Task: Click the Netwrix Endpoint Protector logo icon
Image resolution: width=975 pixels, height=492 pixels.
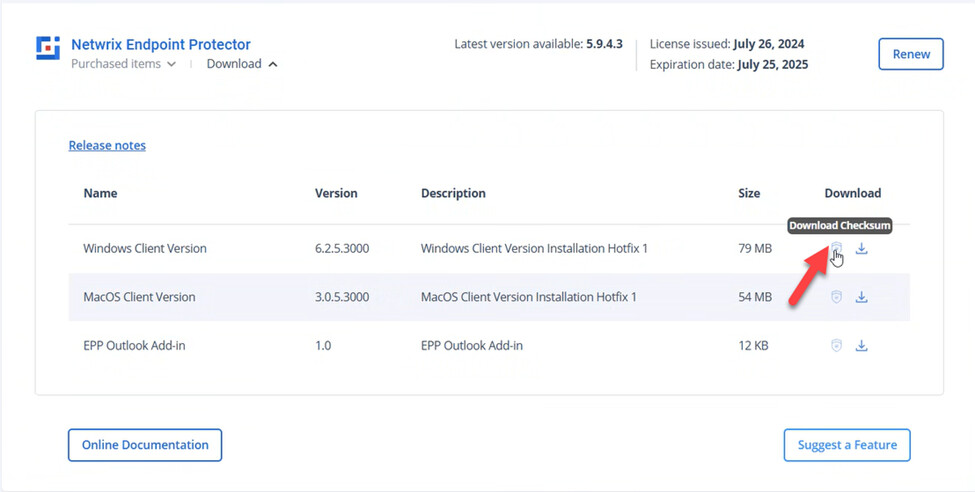Action: tap(47, 48)
